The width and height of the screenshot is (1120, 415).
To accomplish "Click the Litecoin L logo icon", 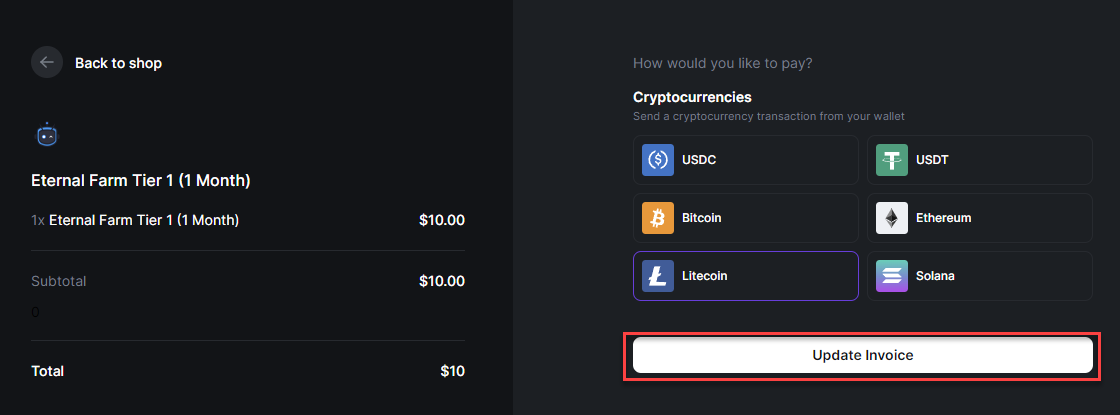I will 658,276.
